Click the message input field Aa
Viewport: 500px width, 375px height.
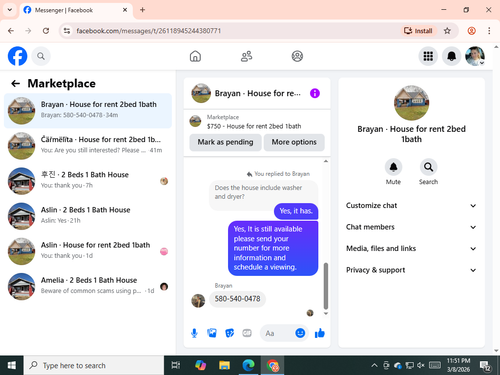277,333
